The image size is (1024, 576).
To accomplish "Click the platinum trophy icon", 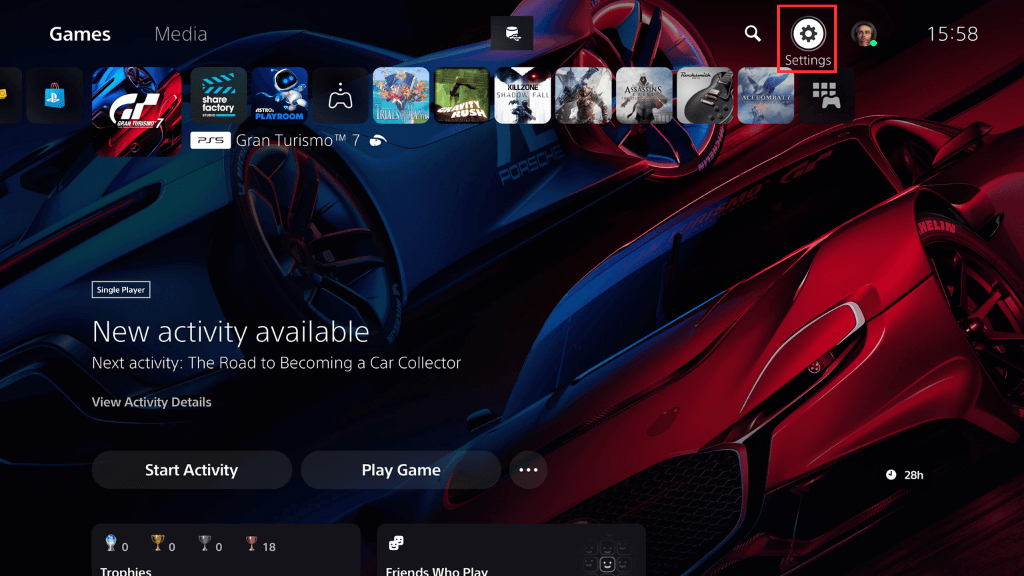I will pyautogui.click(x=111, y=543).
